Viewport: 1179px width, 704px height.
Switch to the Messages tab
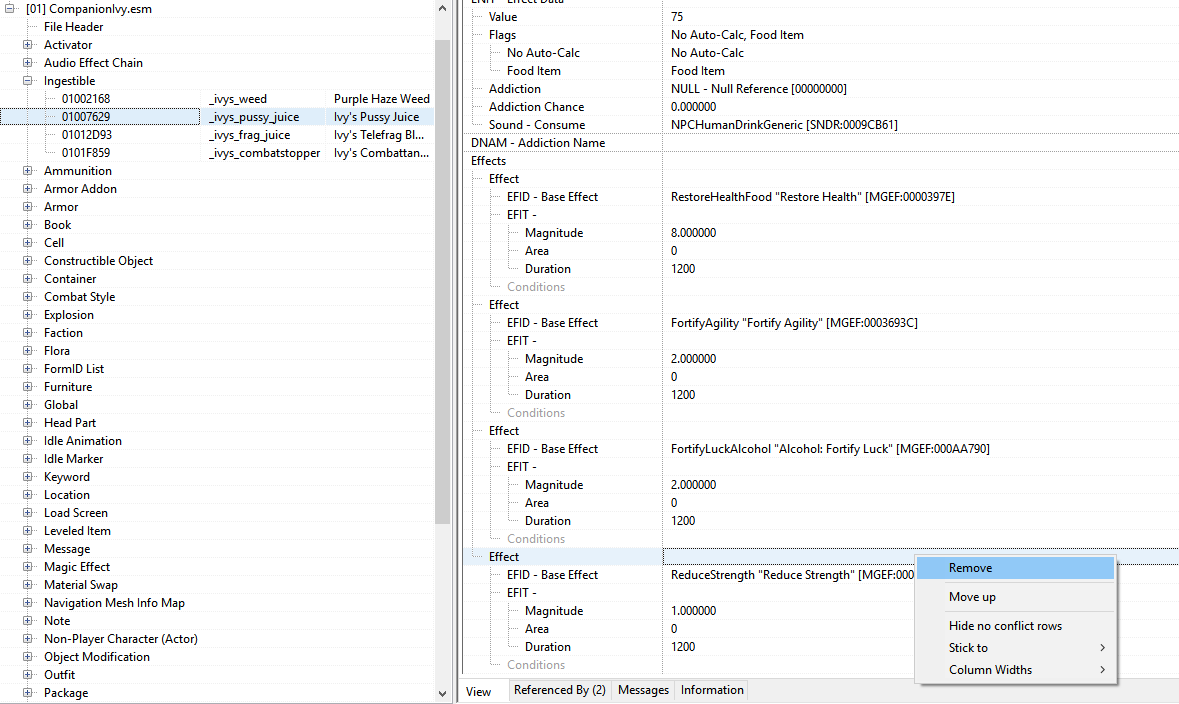pyautogui.click(x=643, y=690)
